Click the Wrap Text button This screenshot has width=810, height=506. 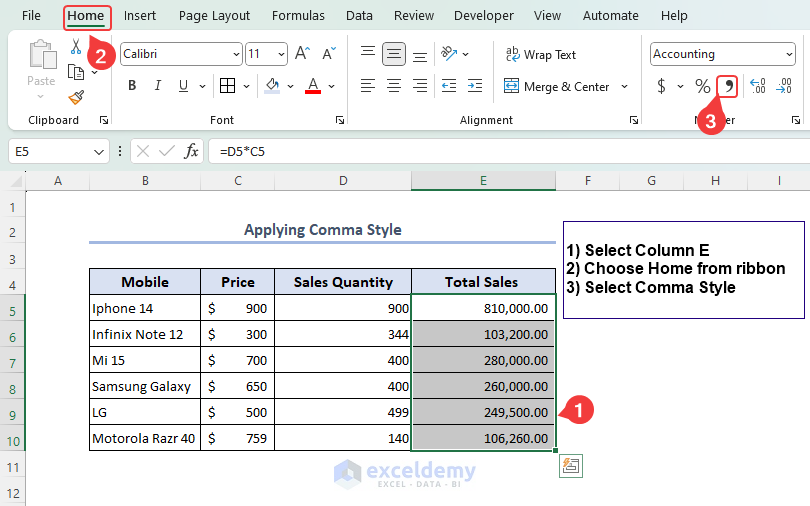coord(541,55)
